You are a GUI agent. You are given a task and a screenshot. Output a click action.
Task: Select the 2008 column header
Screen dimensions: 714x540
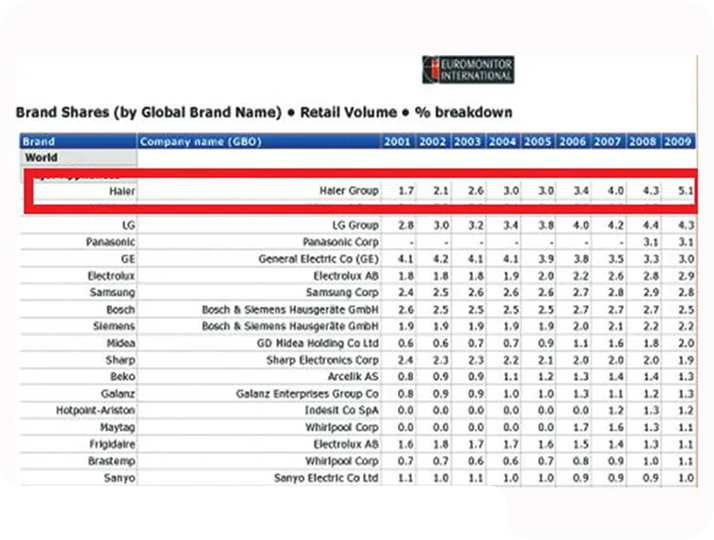643,141
